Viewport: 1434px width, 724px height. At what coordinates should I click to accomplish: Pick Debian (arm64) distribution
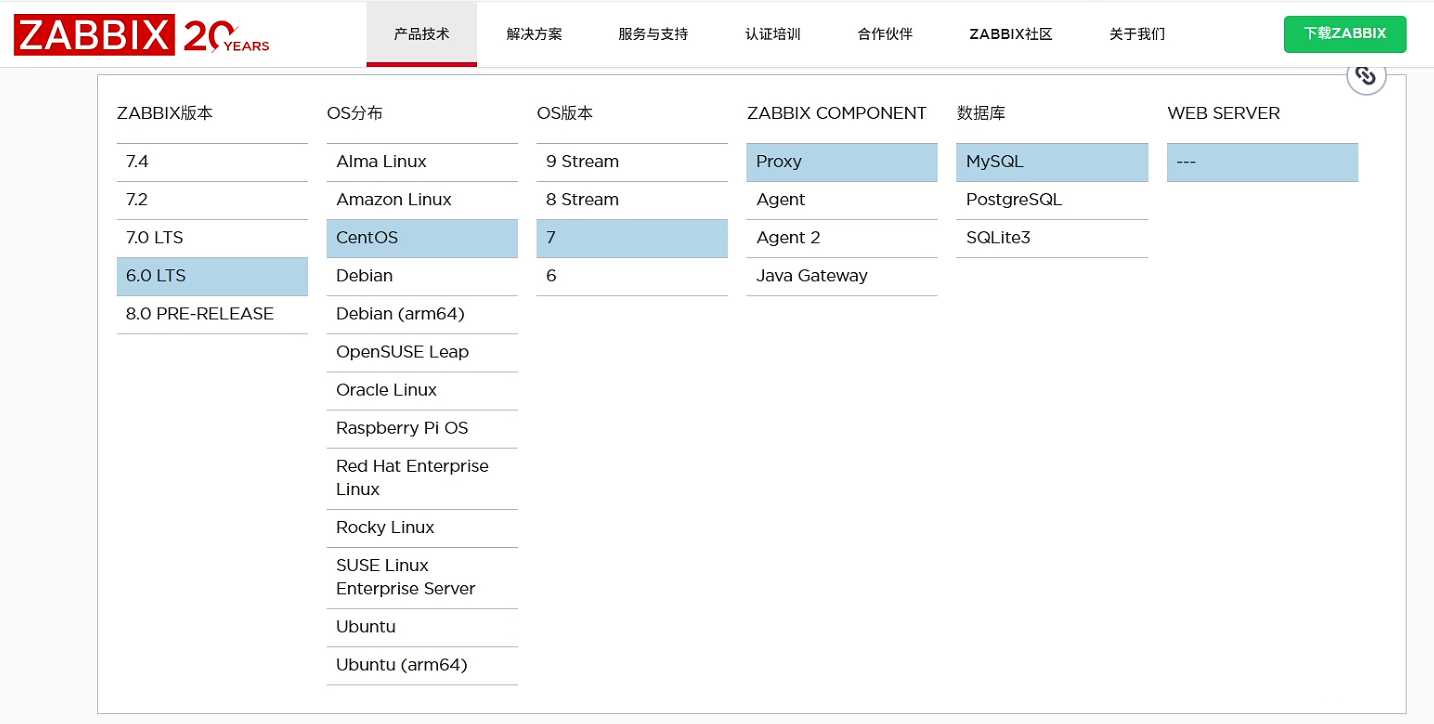pos(422,314)
